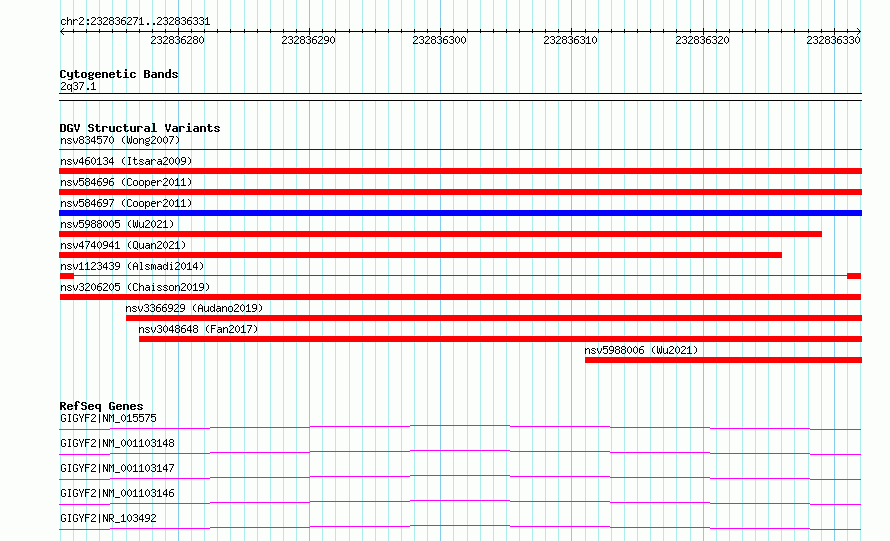Click the DGV Structural Variants track title
Image resolution: width=890 pixels, height=541 pixels.
pyautogui.click(x=140, y=128)
